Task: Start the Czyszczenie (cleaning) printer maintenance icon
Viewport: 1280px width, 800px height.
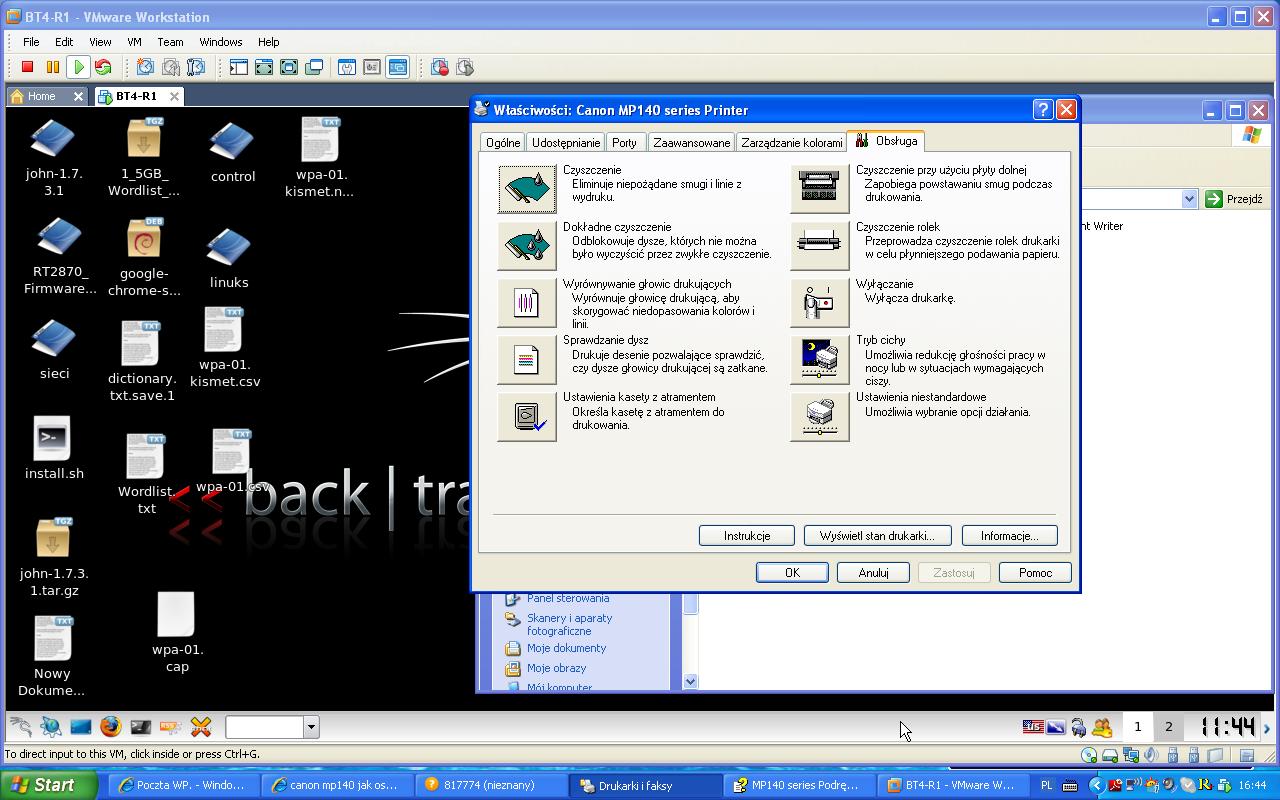Action: [x=527, y=189]
